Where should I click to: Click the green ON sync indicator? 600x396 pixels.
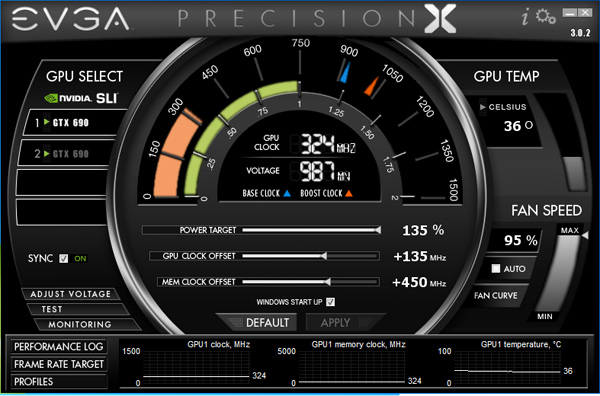click(80, 259)
